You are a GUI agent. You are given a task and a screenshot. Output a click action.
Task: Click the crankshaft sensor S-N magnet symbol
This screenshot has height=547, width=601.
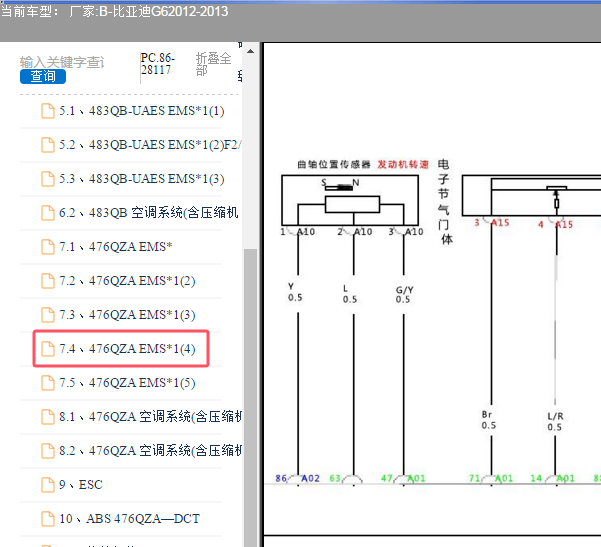340,184
